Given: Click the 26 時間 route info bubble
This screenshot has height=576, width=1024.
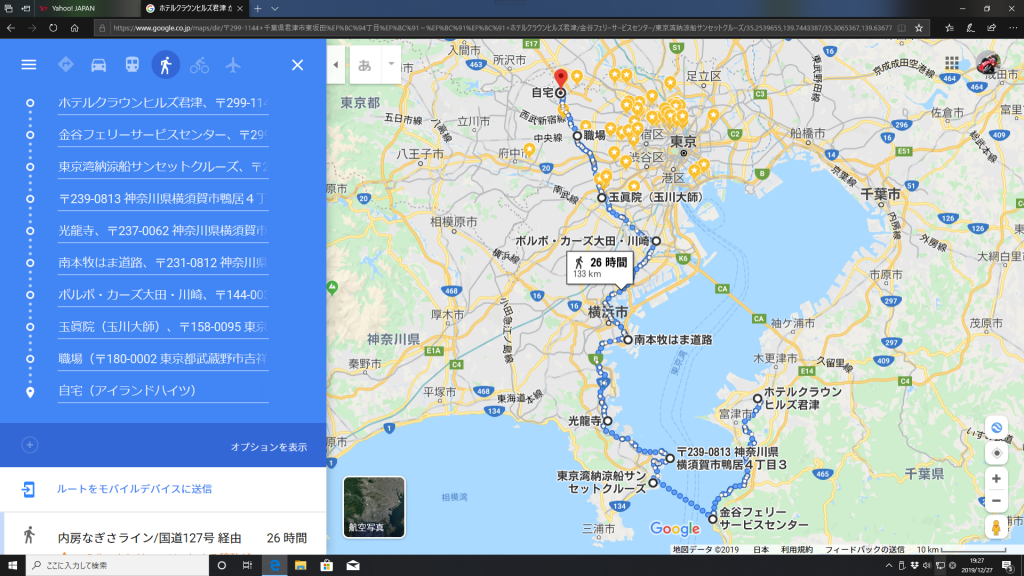Looking at the screenshot, I should pyautogui.click(x=600, y=267).
